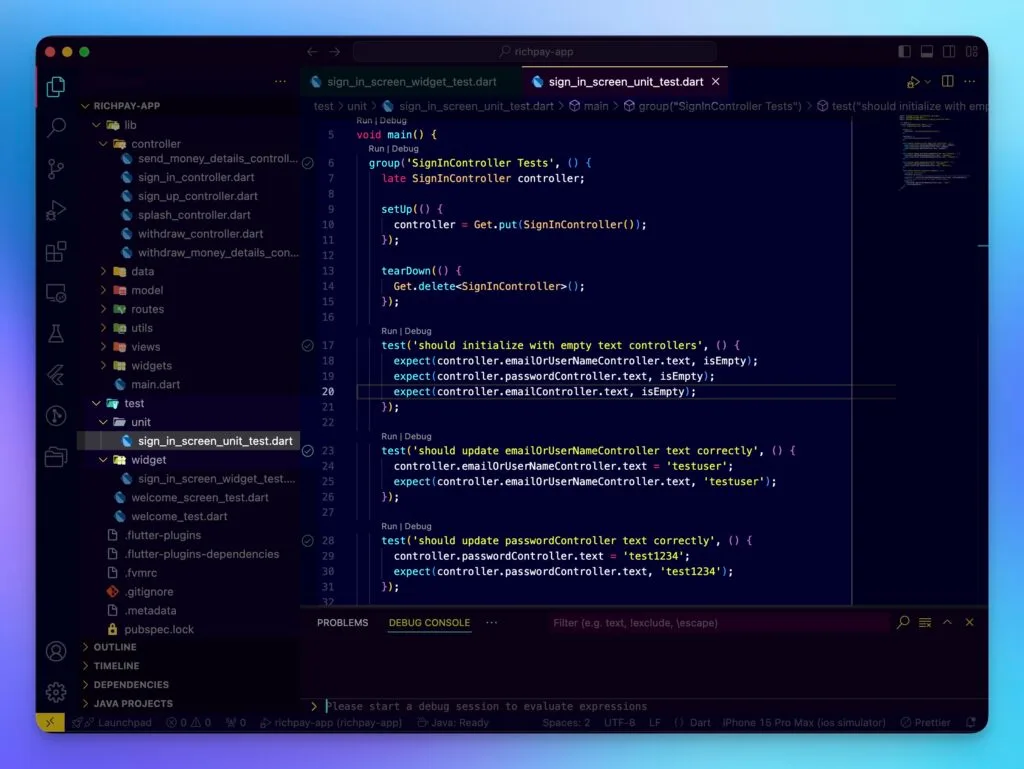
Task: Go back with the navigation arrow
Action: [x=312, y=52]
